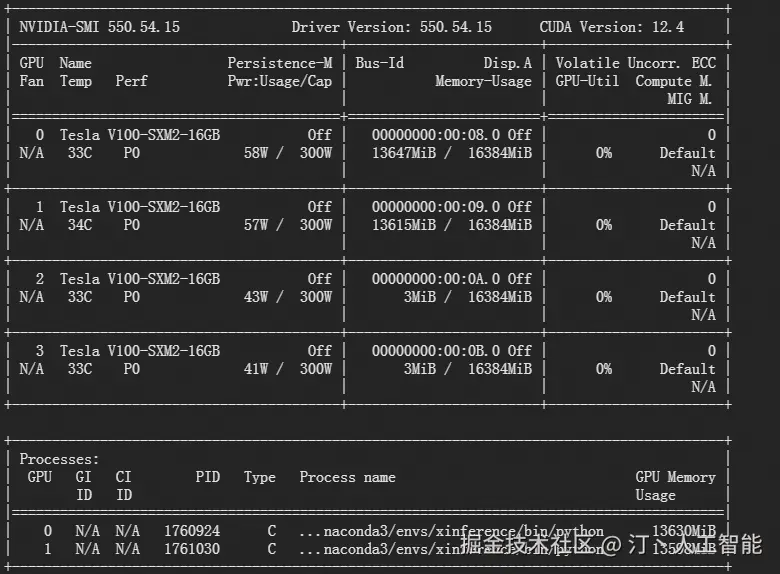Image resolution: width=780 pixels, height=574 pixels.
Task: Click the GPU-Util column header
Action: (587, 81)
